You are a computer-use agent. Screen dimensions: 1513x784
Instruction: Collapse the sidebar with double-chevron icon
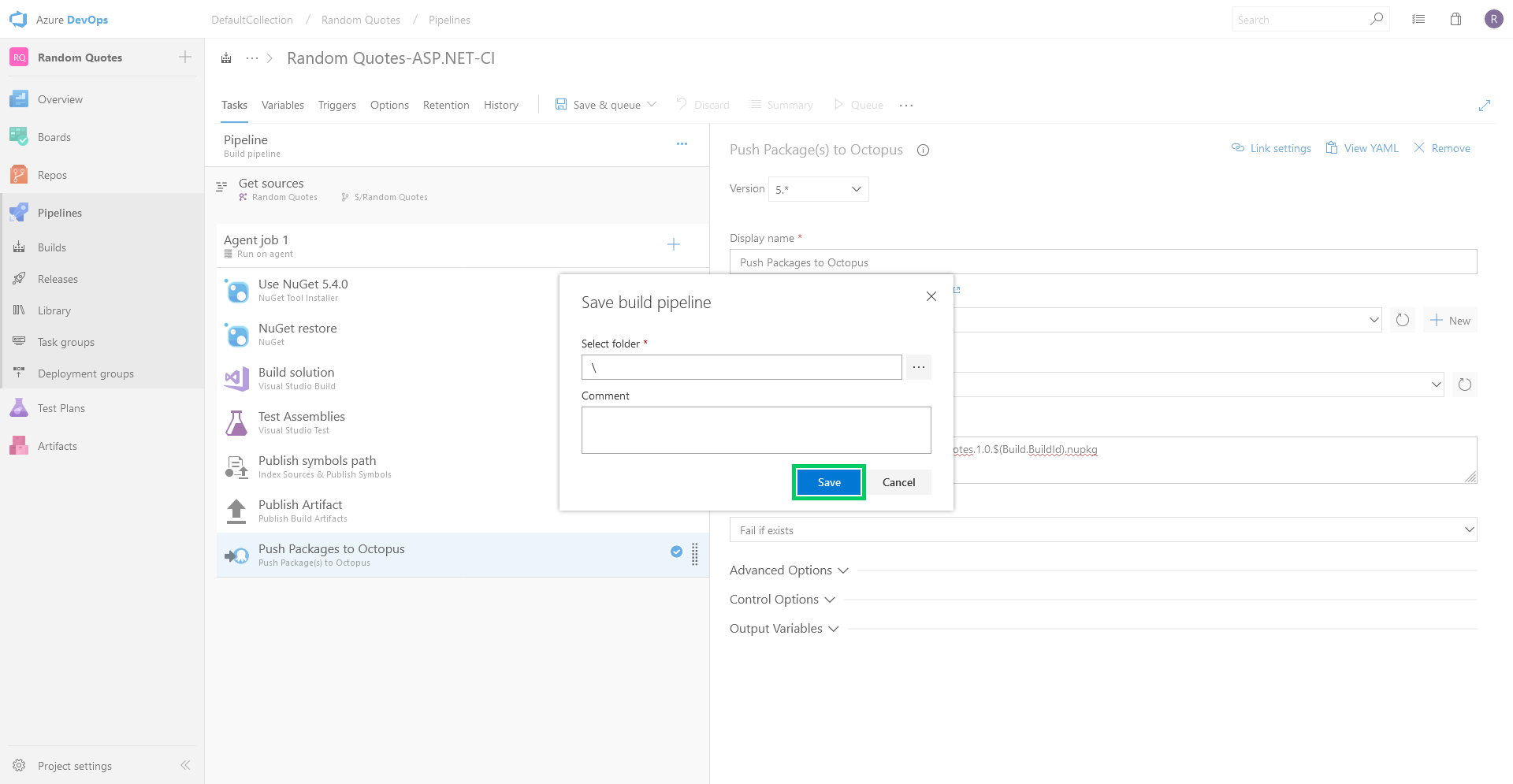pyautogui.click(x=185, y=765)
